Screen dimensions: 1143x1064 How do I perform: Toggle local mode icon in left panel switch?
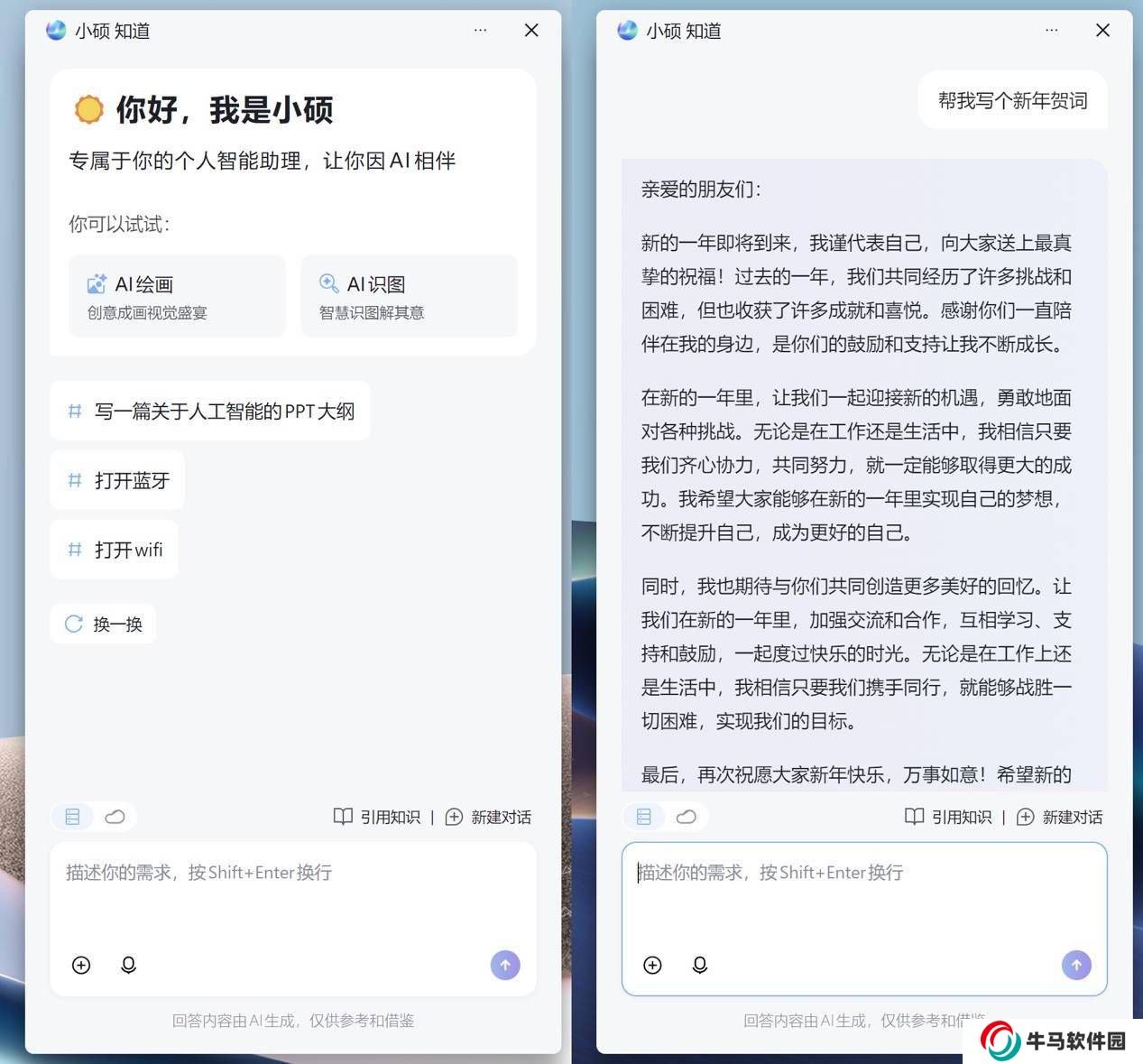click(73, 817)
